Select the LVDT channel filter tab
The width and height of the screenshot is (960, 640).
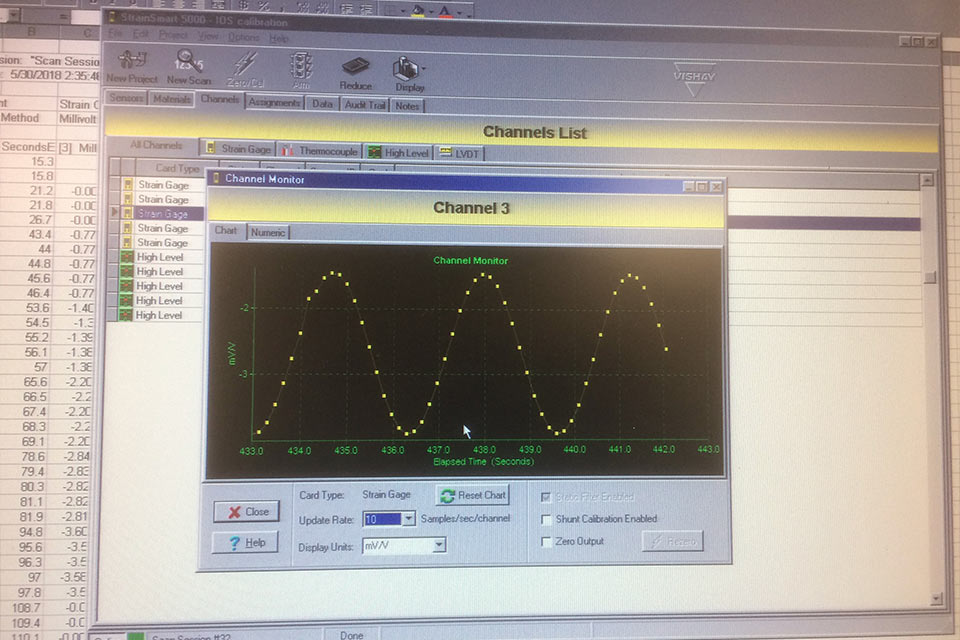[461, 152]
